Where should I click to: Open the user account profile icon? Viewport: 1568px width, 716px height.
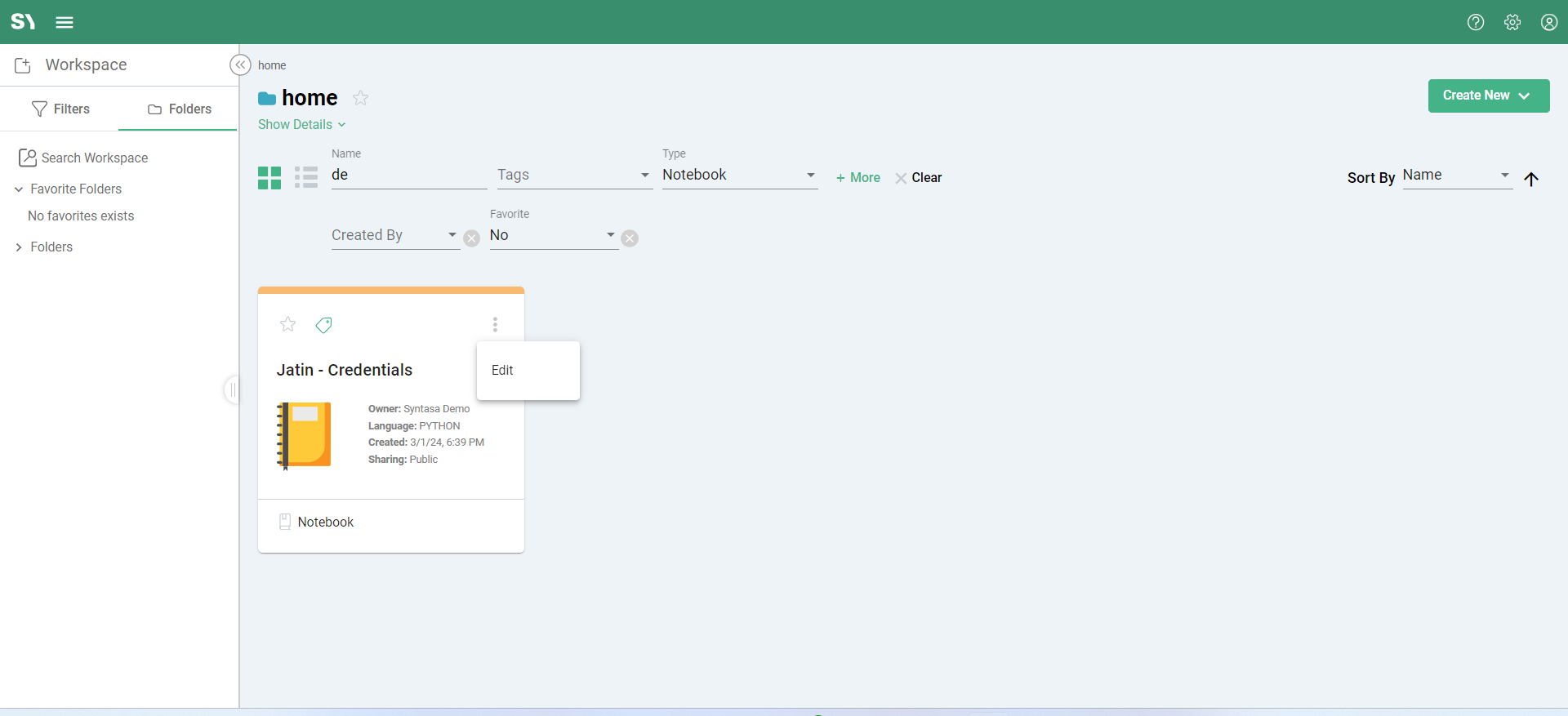coord(1548,22)
